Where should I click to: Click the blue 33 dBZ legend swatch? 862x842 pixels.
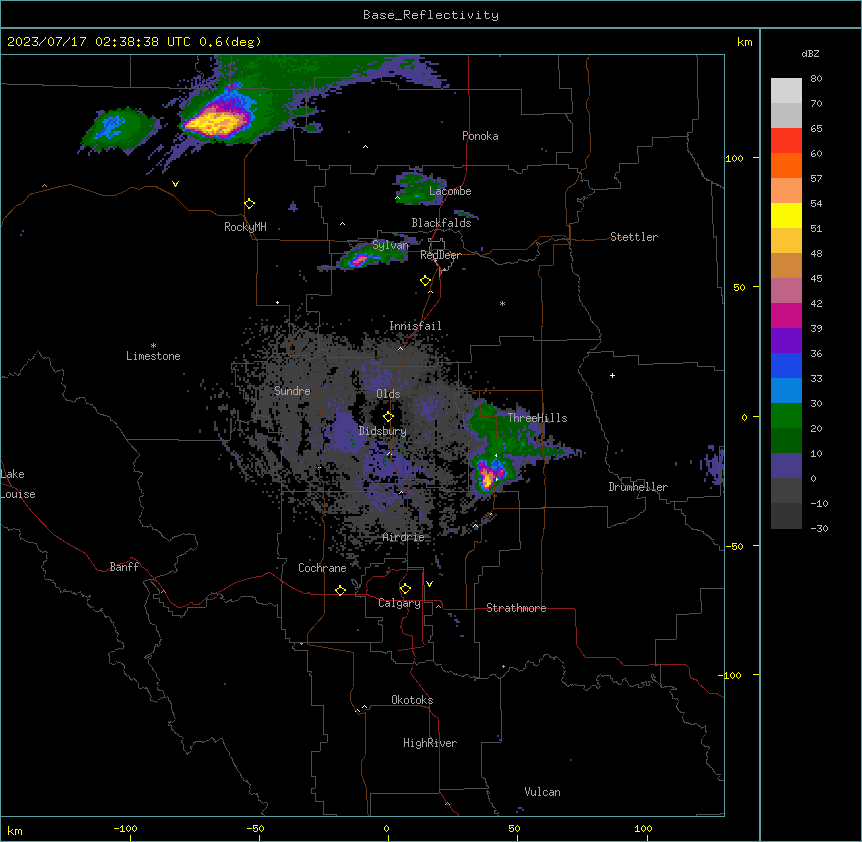tap(786, 365)
